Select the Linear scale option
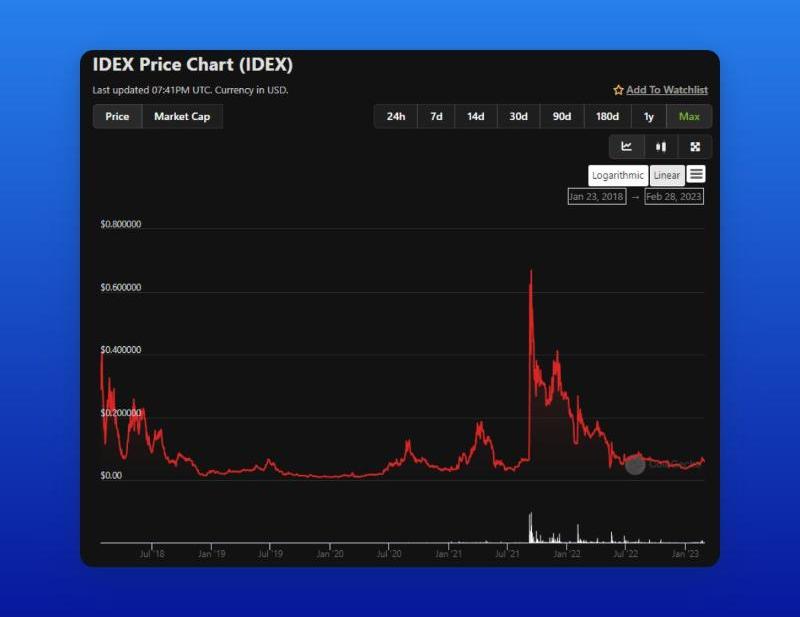The image size is (800, 617). tap(667, 176)
